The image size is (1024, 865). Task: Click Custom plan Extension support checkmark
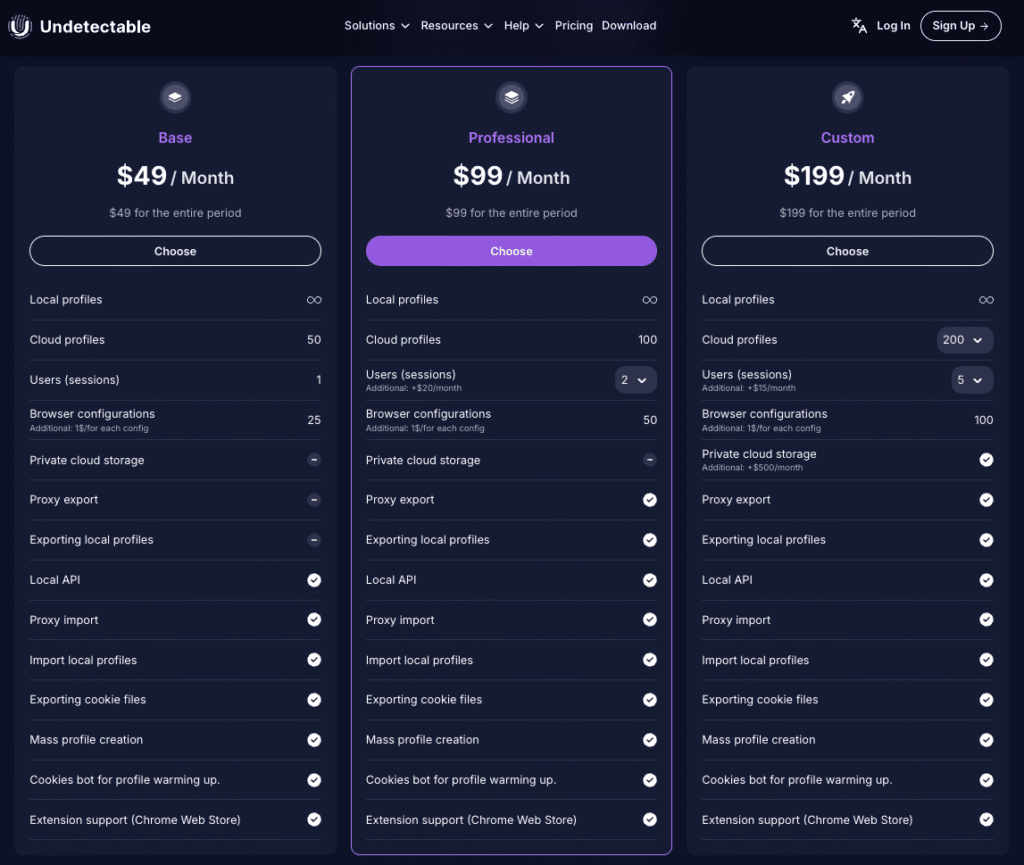[x=986, y=819]
